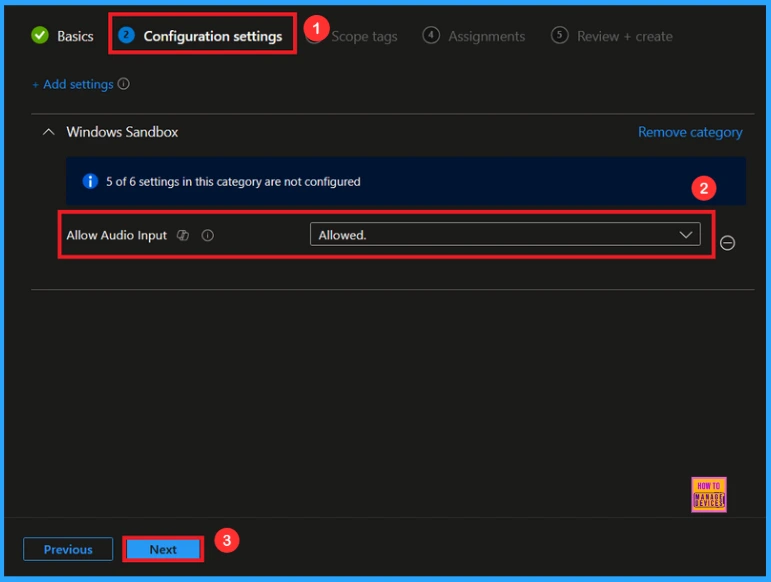Click the info icon after Allow Audio Input
The height and width of the screenshot is (582, 771).
point(208,236)
